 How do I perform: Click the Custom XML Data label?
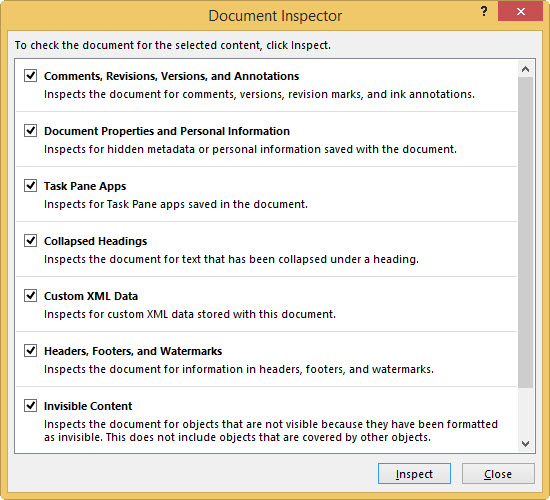(90, 296)
